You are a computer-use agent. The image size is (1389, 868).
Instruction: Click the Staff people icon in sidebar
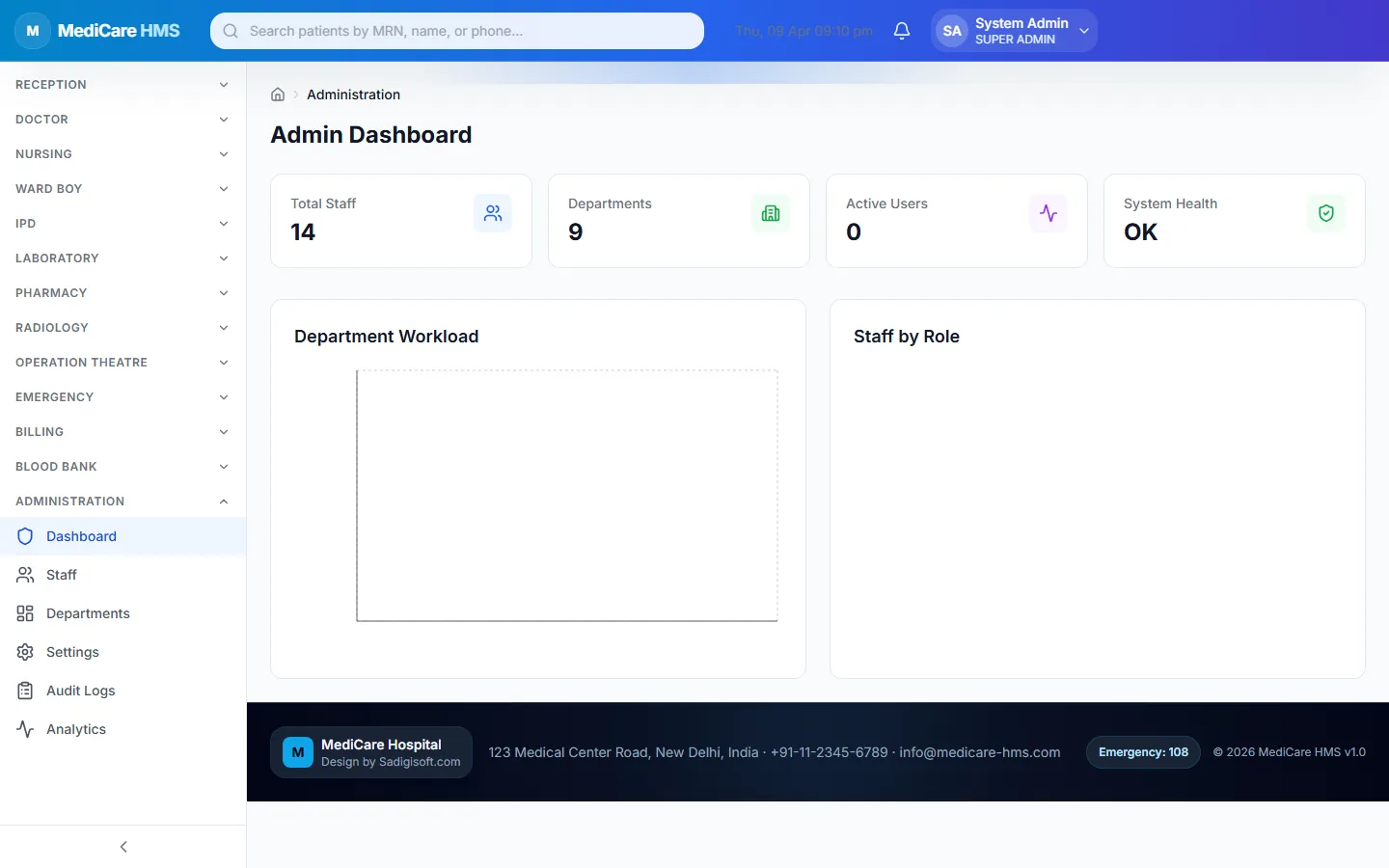(25, 575)
